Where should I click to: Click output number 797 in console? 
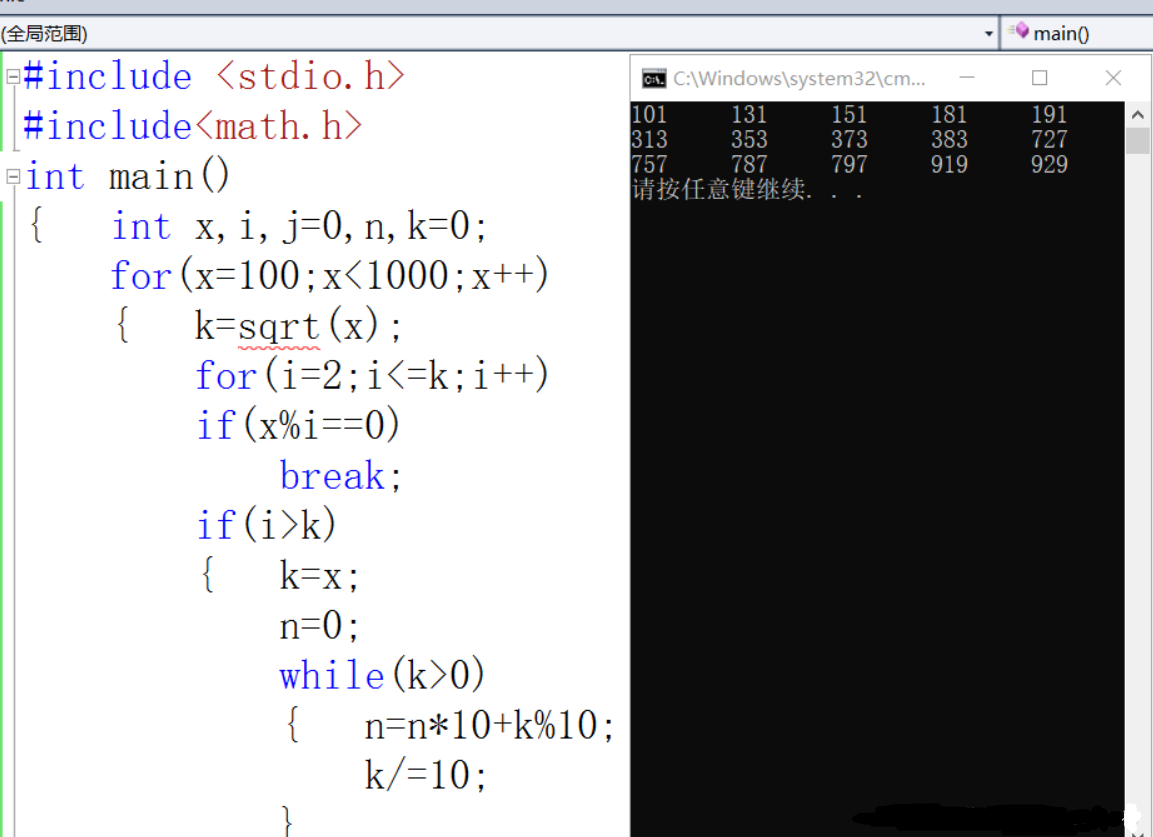[849, 164]
